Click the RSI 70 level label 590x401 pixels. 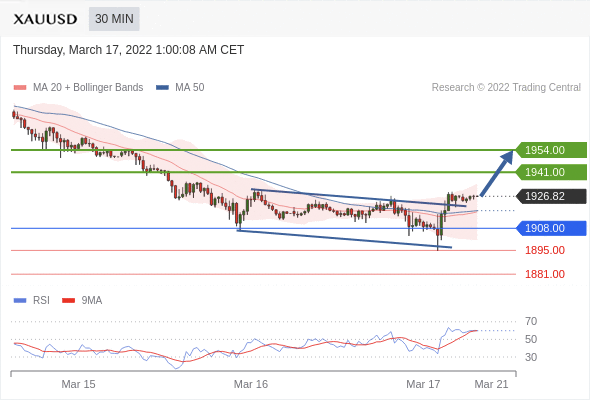click(x=531, y=321)
